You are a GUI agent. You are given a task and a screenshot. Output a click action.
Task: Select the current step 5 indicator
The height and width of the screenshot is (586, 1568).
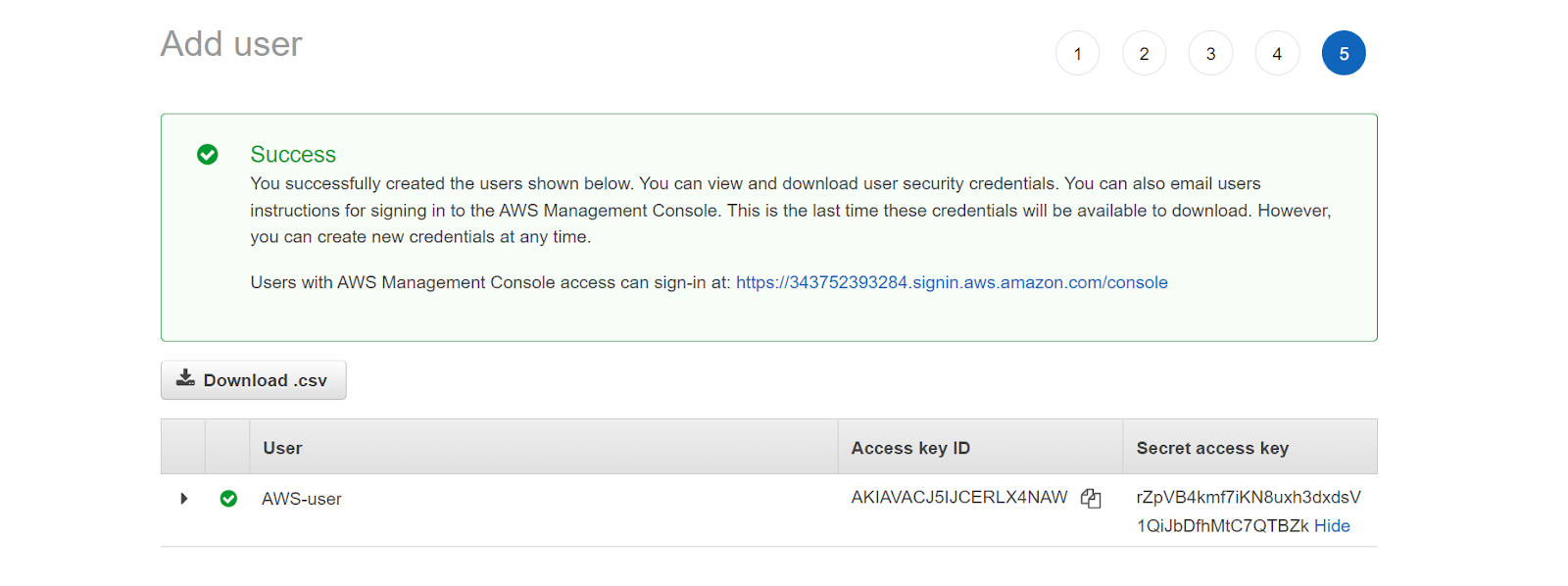(x=1344, y=54)
